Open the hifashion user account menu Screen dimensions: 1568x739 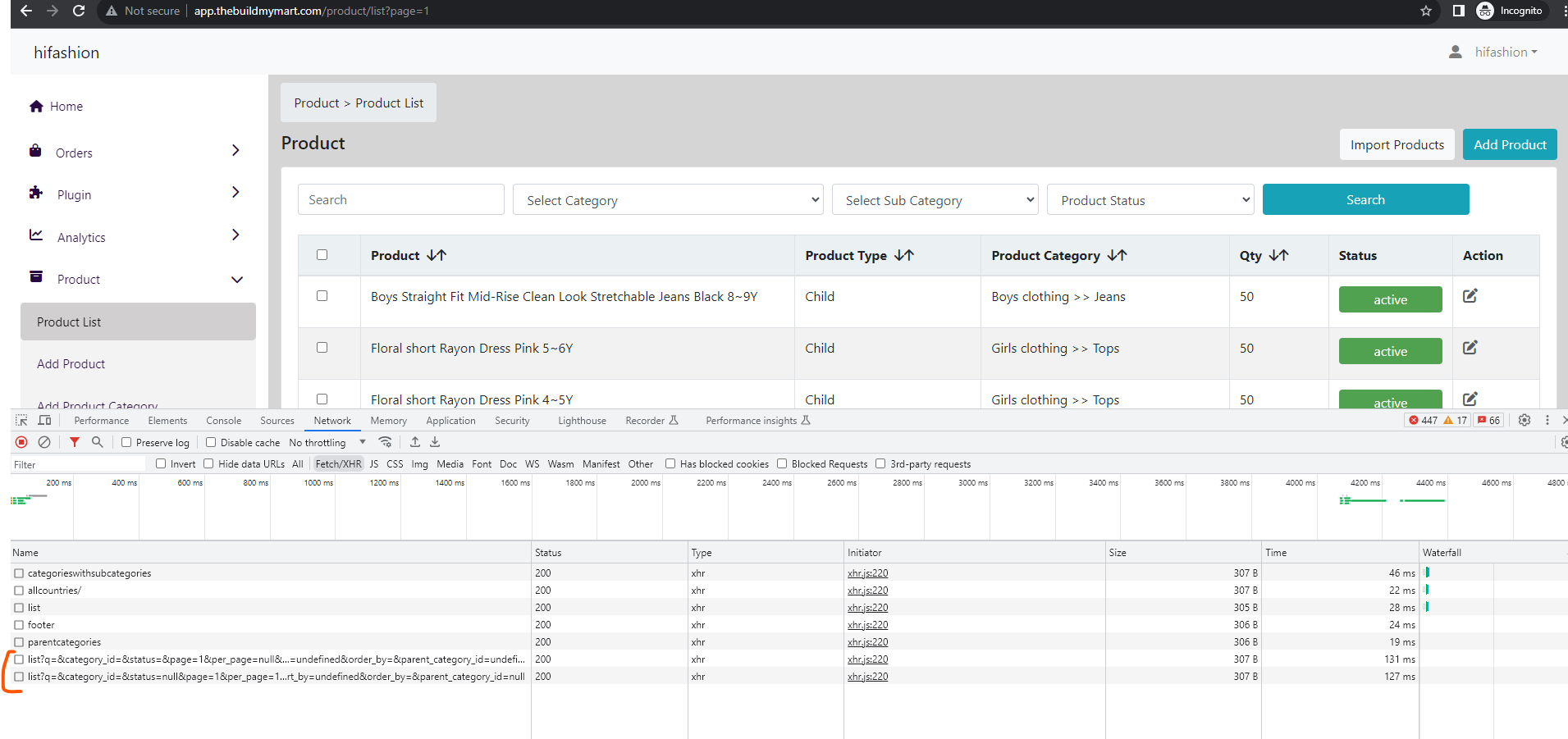(x=1506, y=52)
